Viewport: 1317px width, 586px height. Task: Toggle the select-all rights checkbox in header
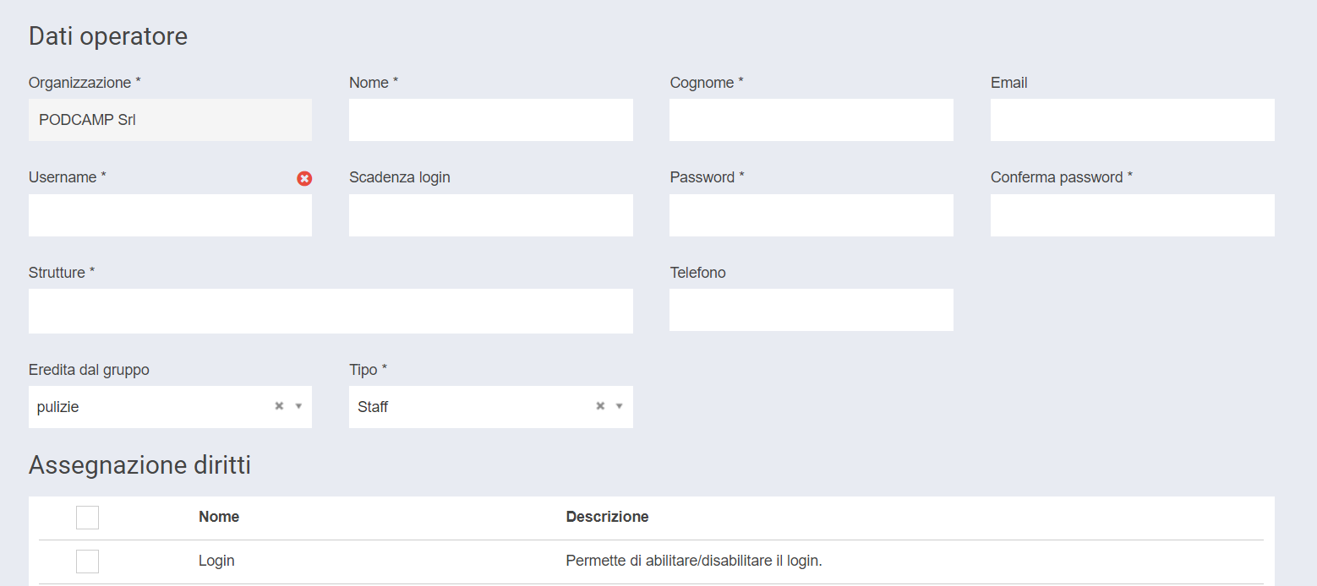coord(87,517)
